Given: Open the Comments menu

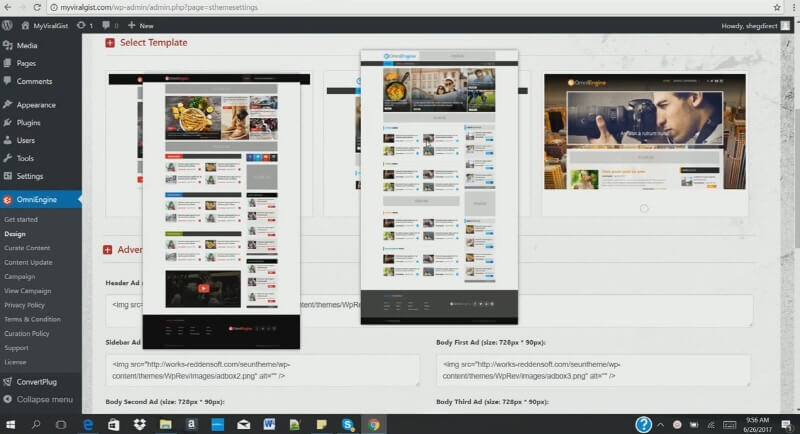Looking at the screenshot, I should click(x=34, y=81).
